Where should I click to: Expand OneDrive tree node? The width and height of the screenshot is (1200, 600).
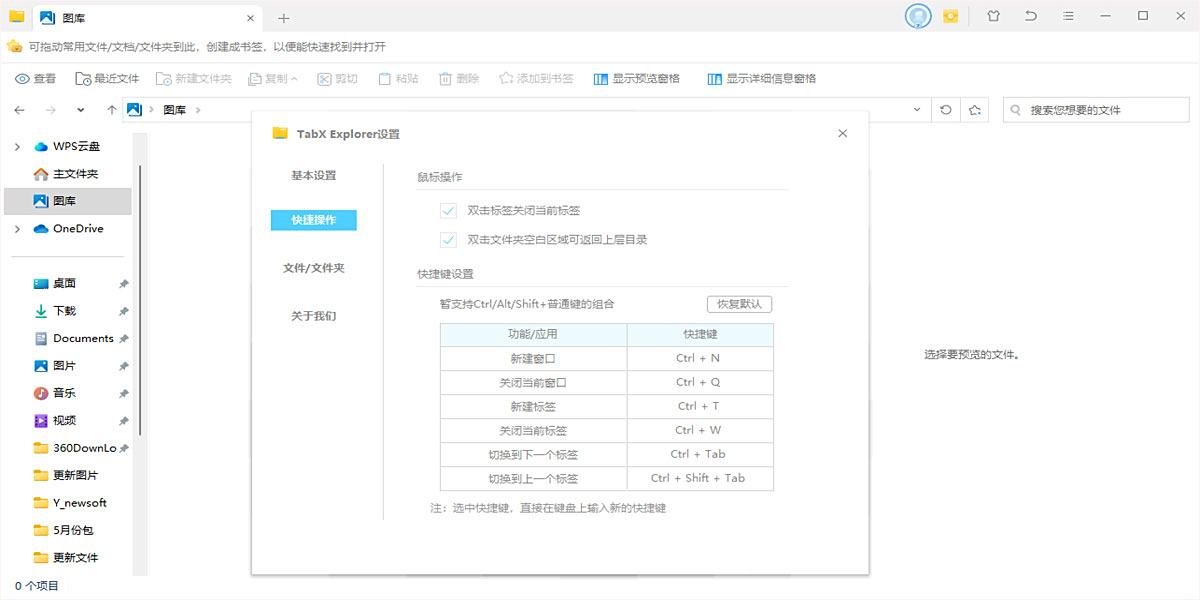pyautogui.click(x=17, y=229)
